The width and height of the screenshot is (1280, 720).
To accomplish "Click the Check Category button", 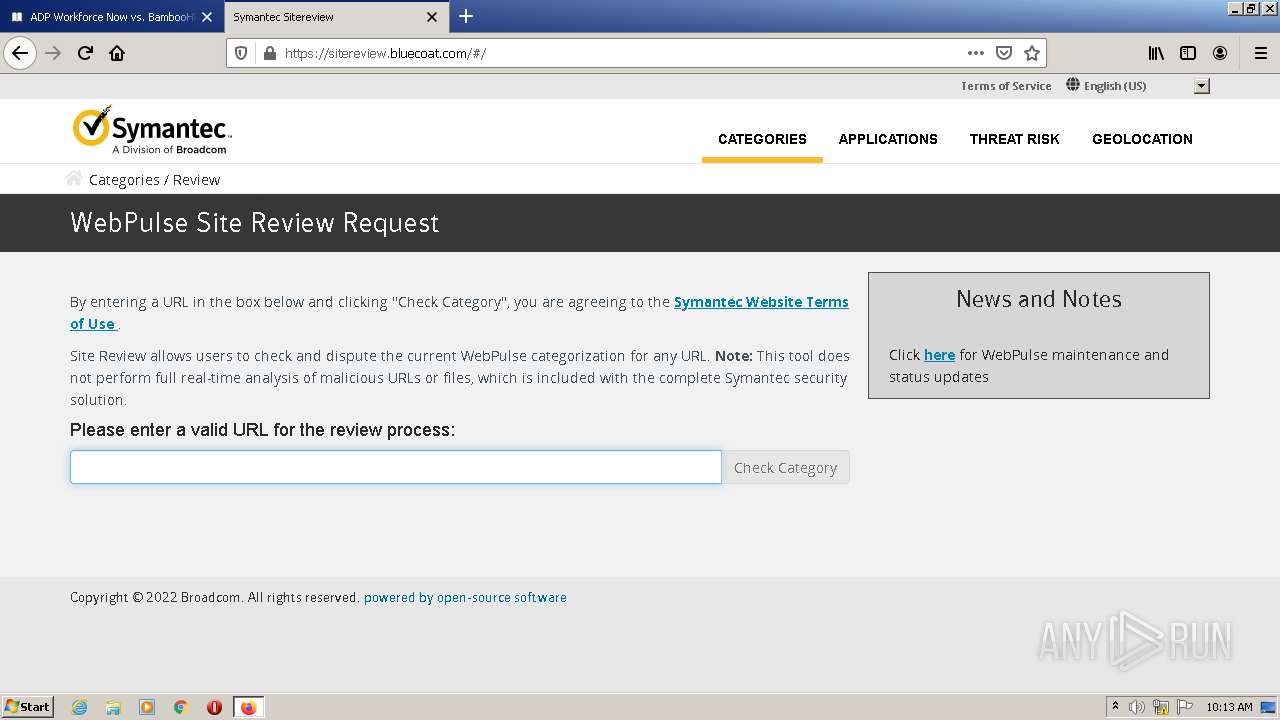I will (785, 467).
